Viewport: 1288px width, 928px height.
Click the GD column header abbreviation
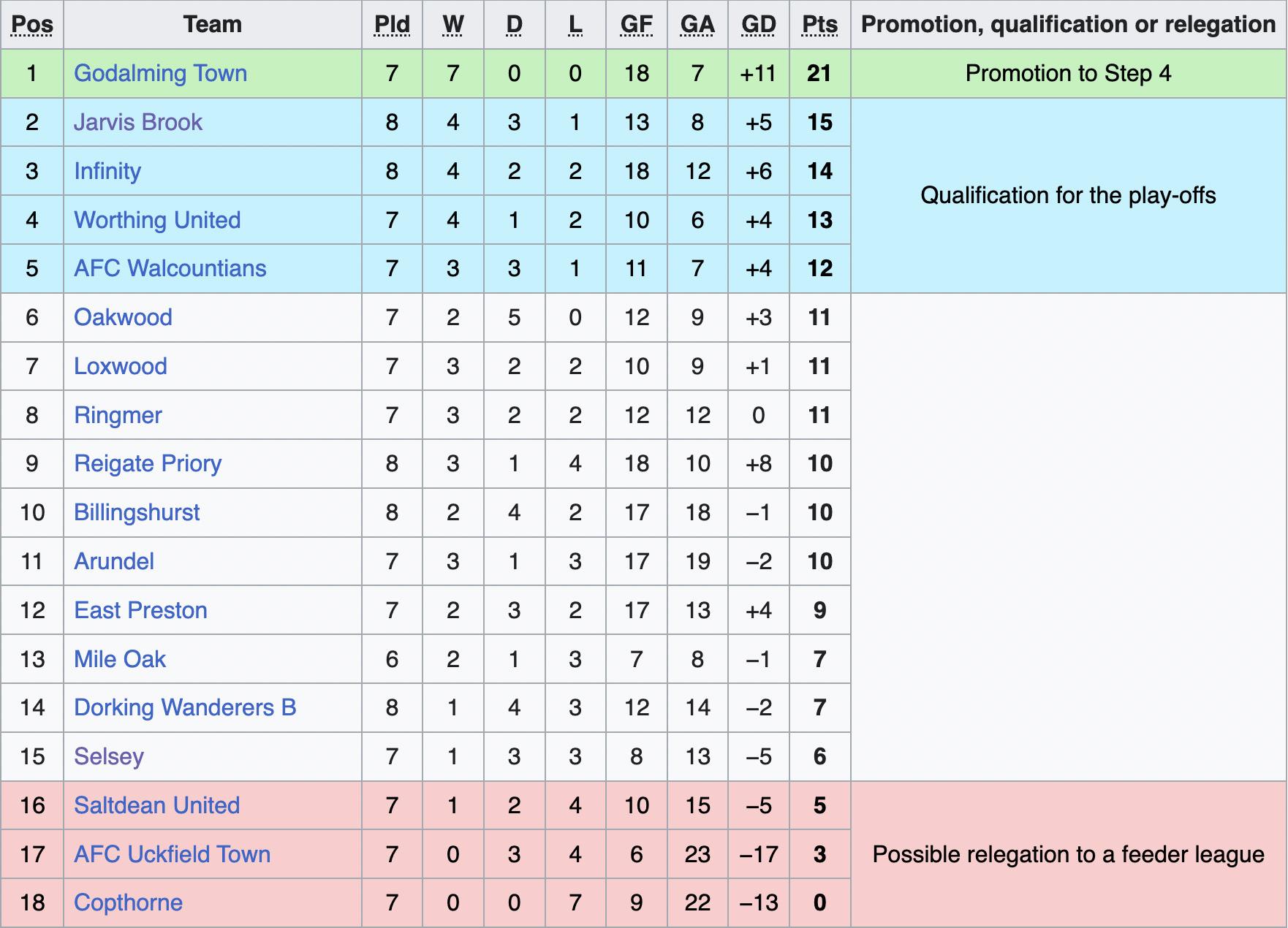tap(758, 24)
